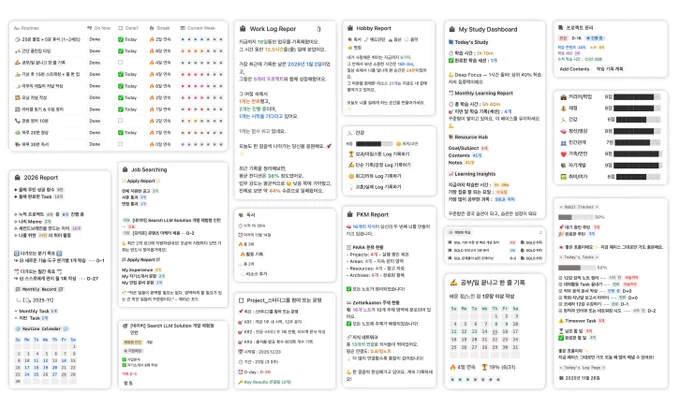
Task: Click the Job Searching title icon
Action: [125, 170]
